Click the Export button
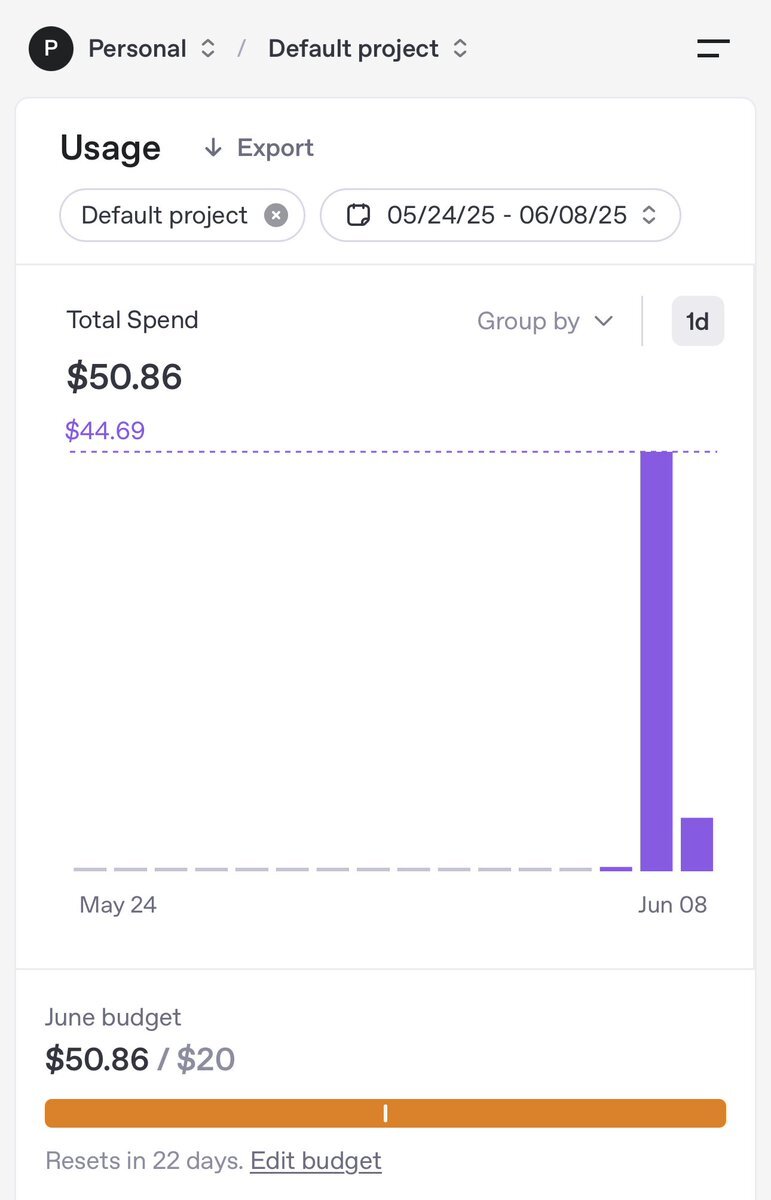Viewport: 771px width, 1200px height. (260, 148)
